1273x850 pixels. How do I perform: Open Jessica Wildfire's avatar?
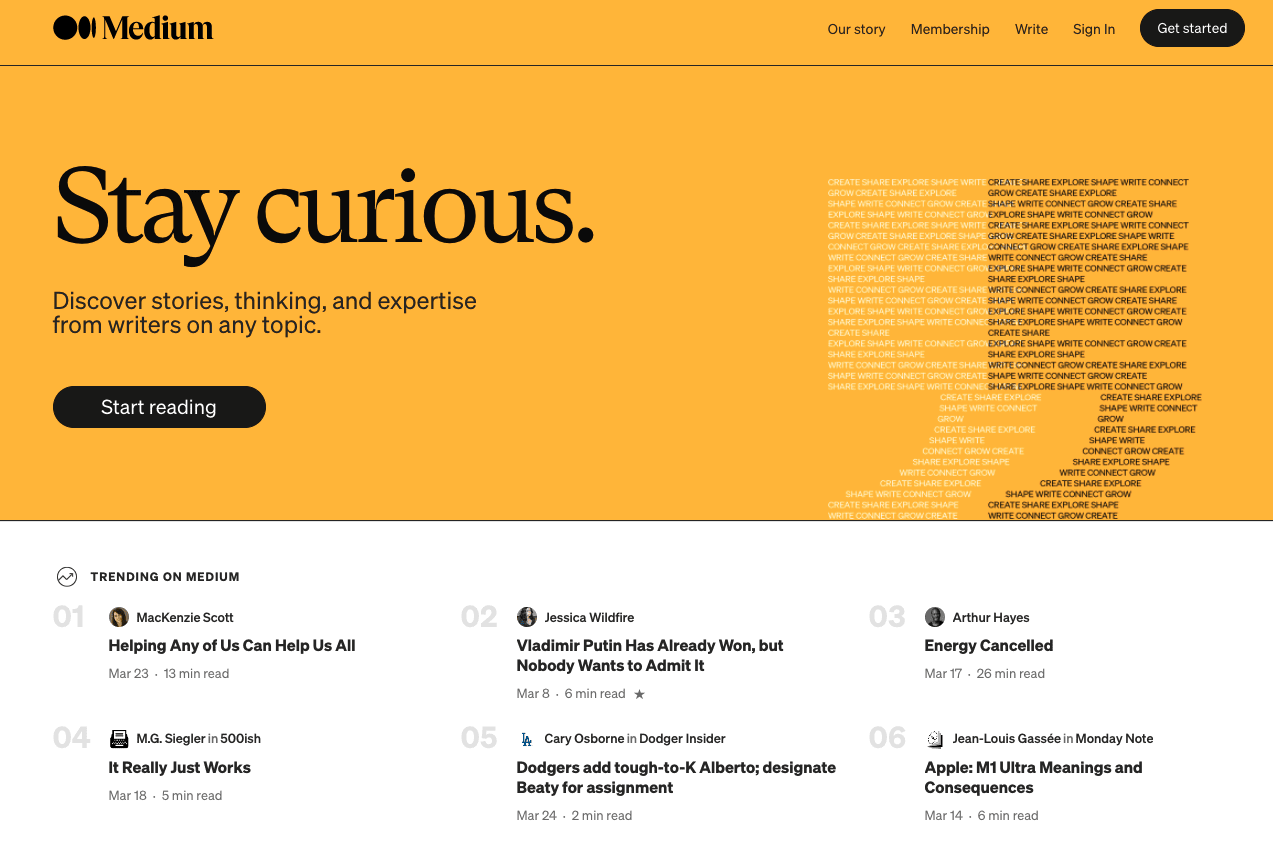coord(527,617)
